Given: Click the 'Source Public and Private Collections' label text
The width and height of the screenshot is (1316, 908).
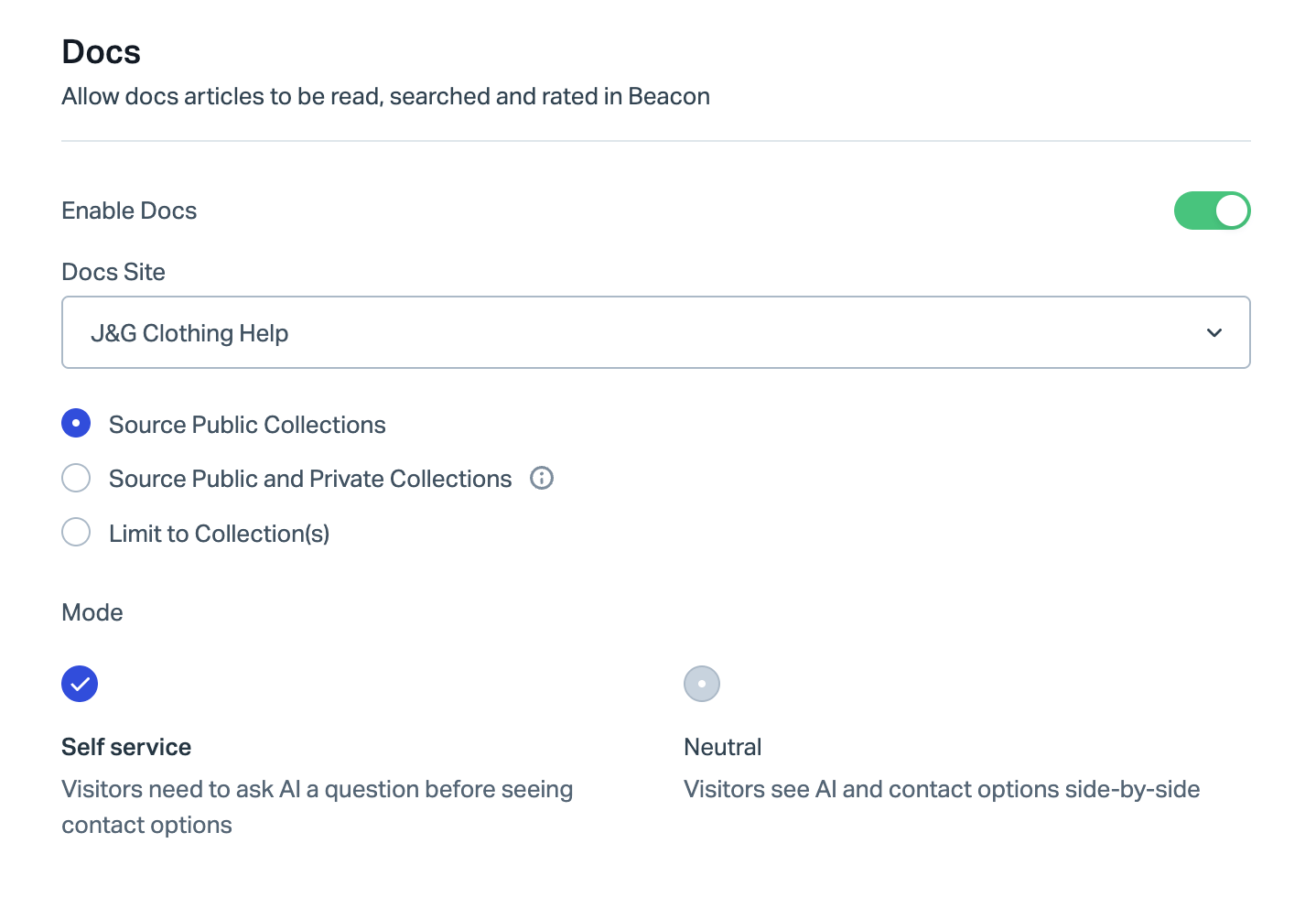Looking at the screenshot, I should pyautogui.click(x=309, y=479).
